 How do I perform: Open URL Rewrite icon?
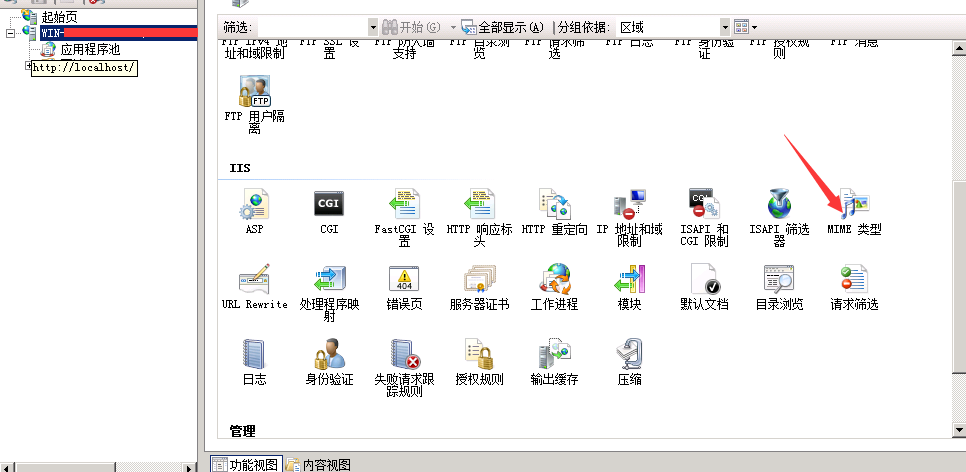pyautogui.click(x=254, y=279)
